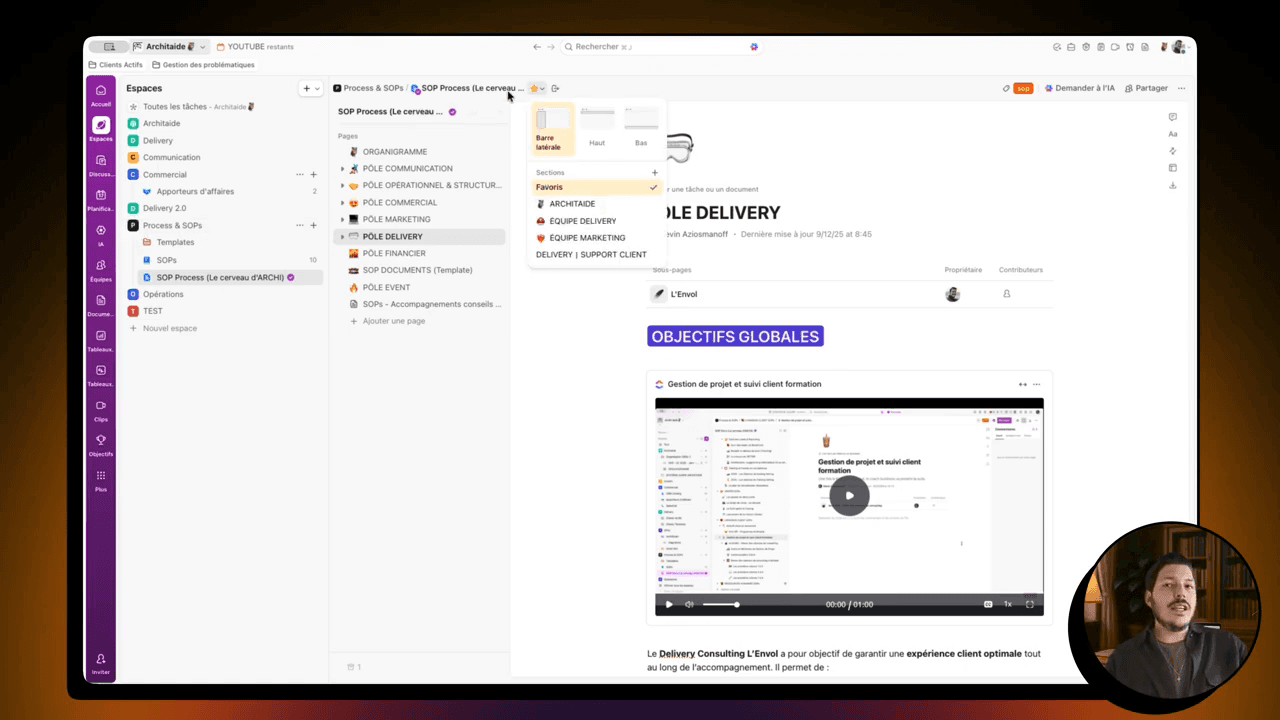The width and height of the screenshot is (1280, 720).
Task: Select ÉQUIPE MARKETING in favorites menu
Action: (x=587, y=238)
